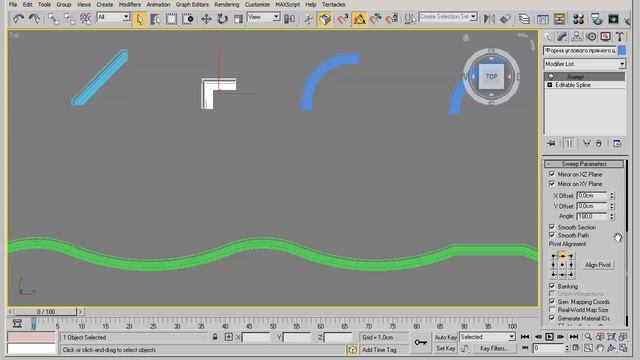This screenshot has height=360, width=640.
Task: Expand Editable Spline in modifier stack
Action: pyautogui.click(x=550, y=85)
